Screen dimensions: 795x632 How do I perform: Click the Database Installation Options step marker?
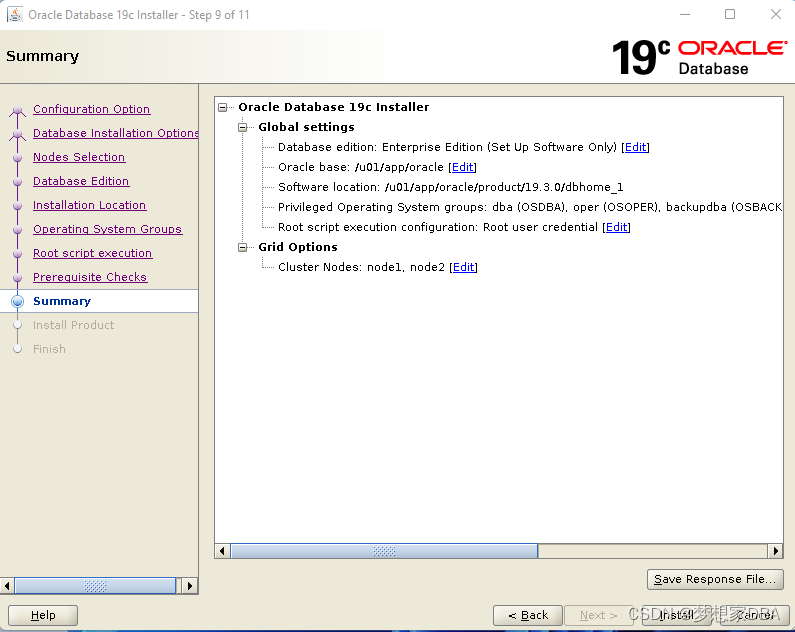tap(17, 134)
